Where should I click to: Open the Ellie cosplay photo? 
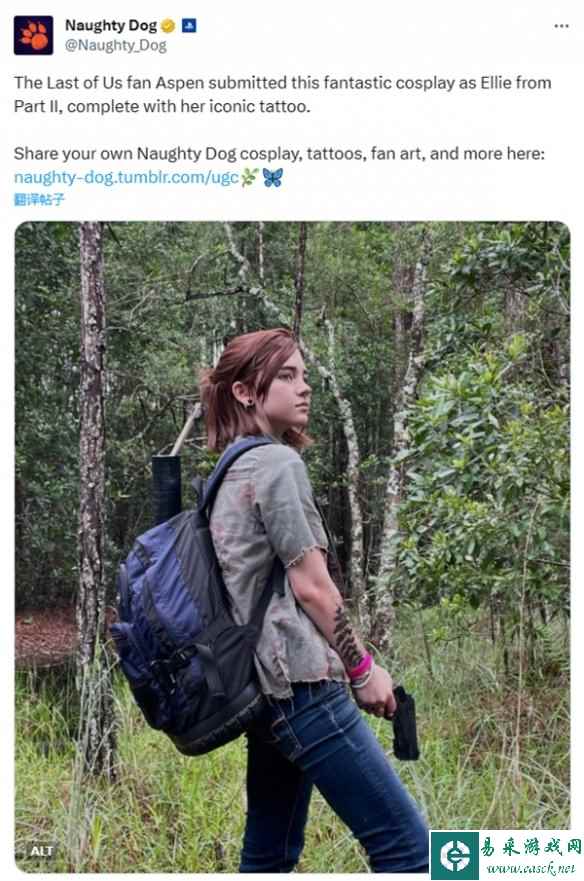point(292,547)
